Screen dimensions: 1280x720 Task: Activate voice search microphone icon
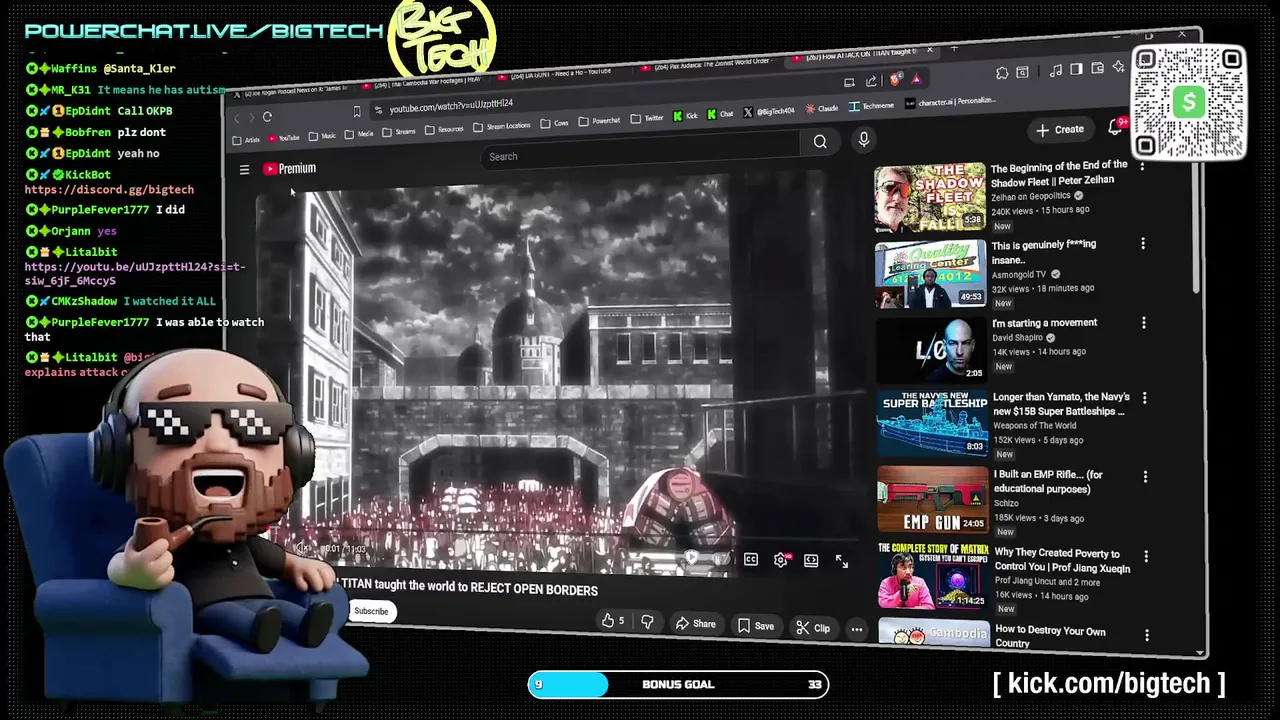[864, 140]
